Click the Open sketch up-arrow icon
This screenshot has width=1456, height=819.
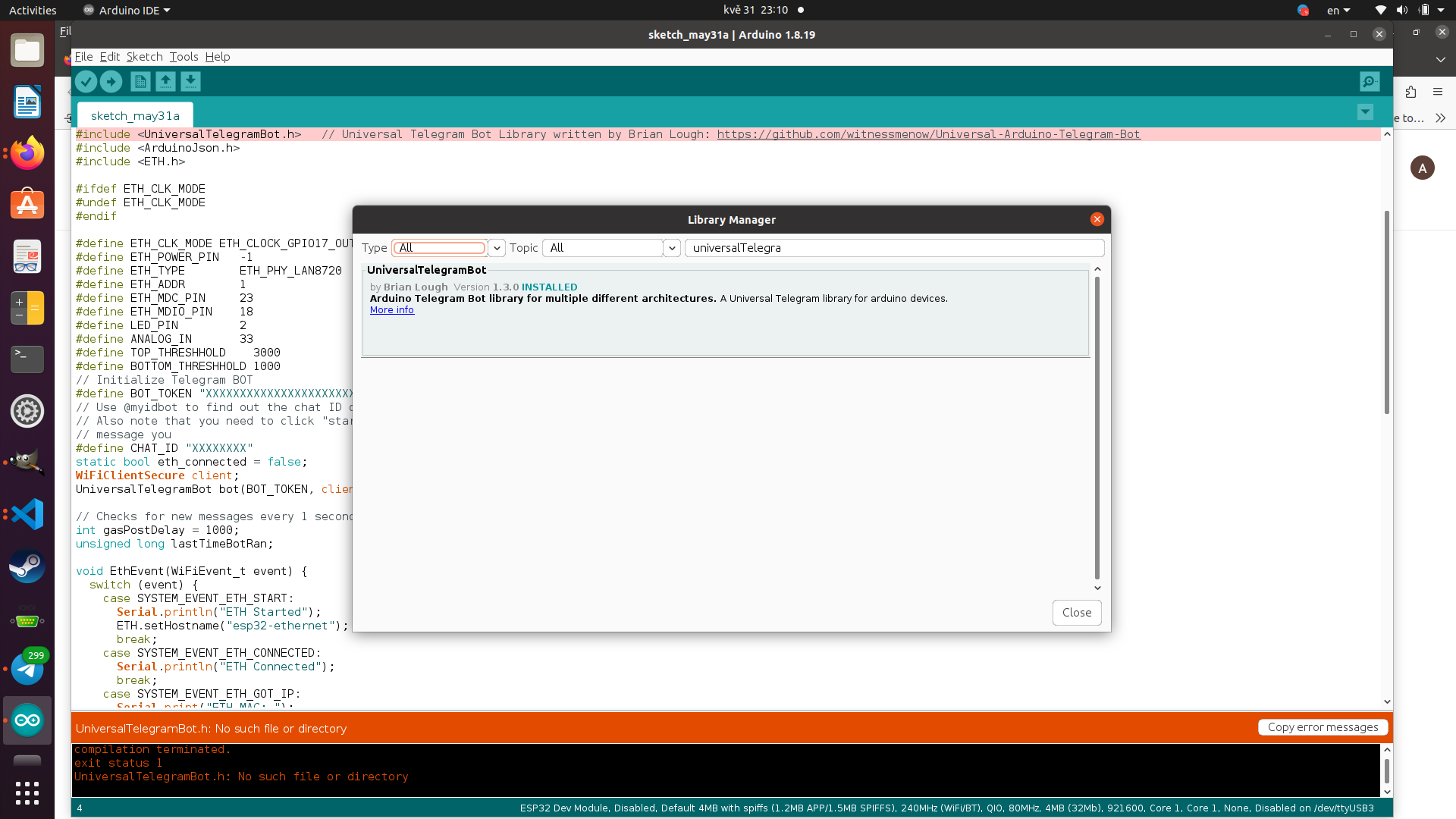(165, 82)
